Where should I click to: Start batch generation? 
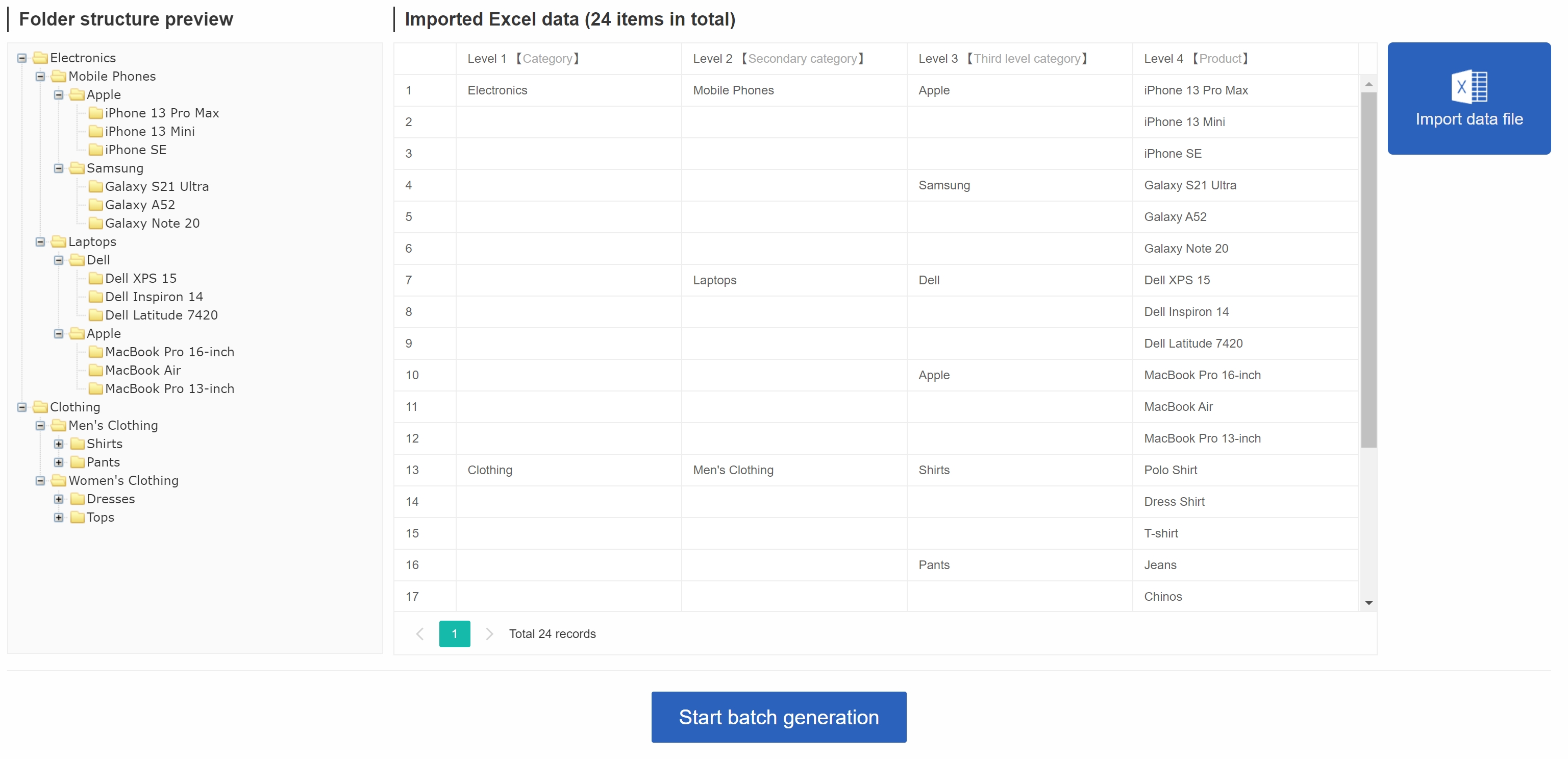pyautogui.click(x=779, y=717)
